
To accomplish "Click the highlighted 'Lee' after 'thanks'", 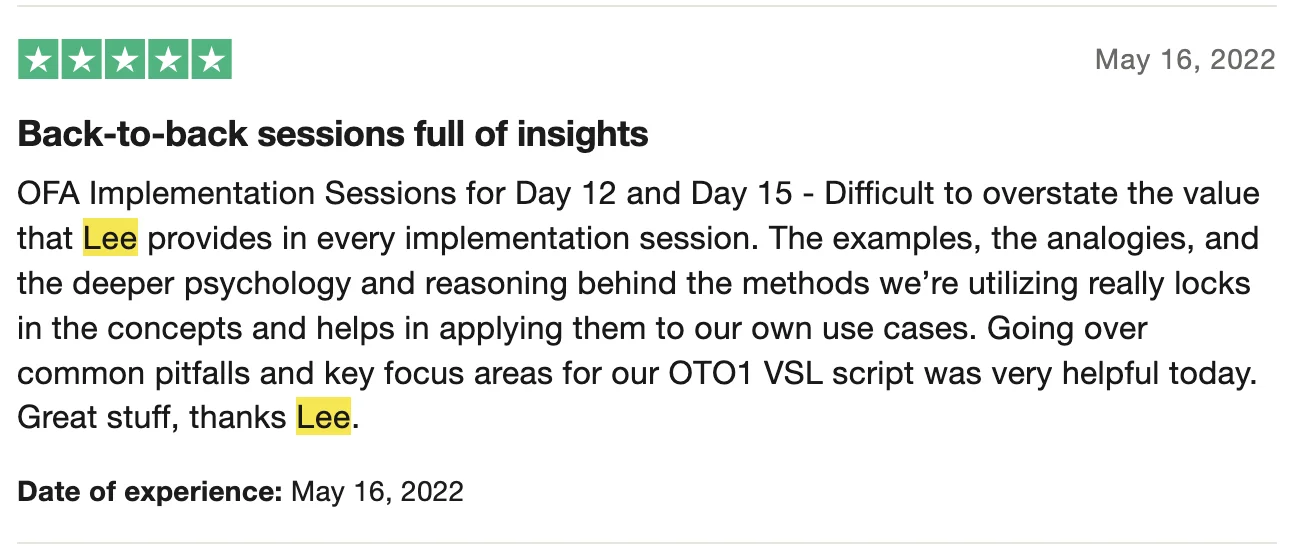I will (324, 417).
